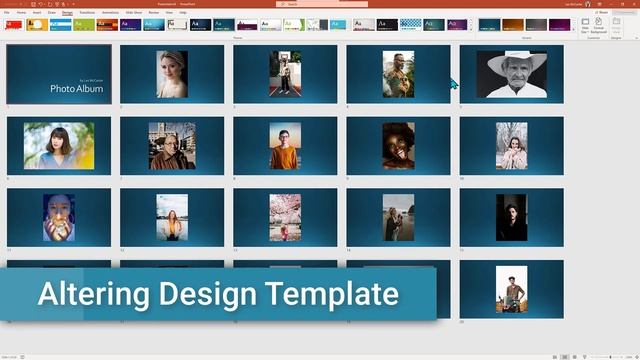Select slide of elderly man with glasses
The height and width of the screenshot is (360, 640).
pyautogui.click(x=172, y=146)
